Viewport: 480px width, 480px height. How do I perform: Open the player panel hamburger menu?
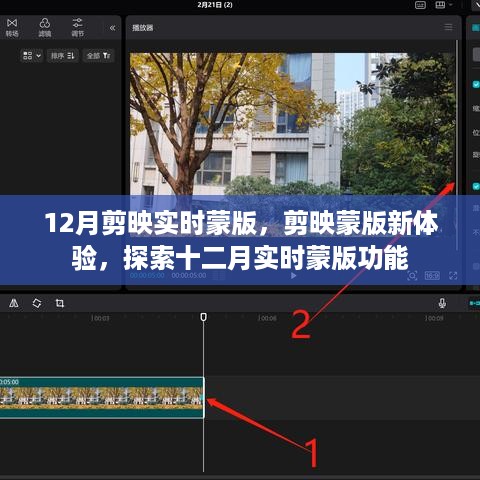tap(448, 27)
